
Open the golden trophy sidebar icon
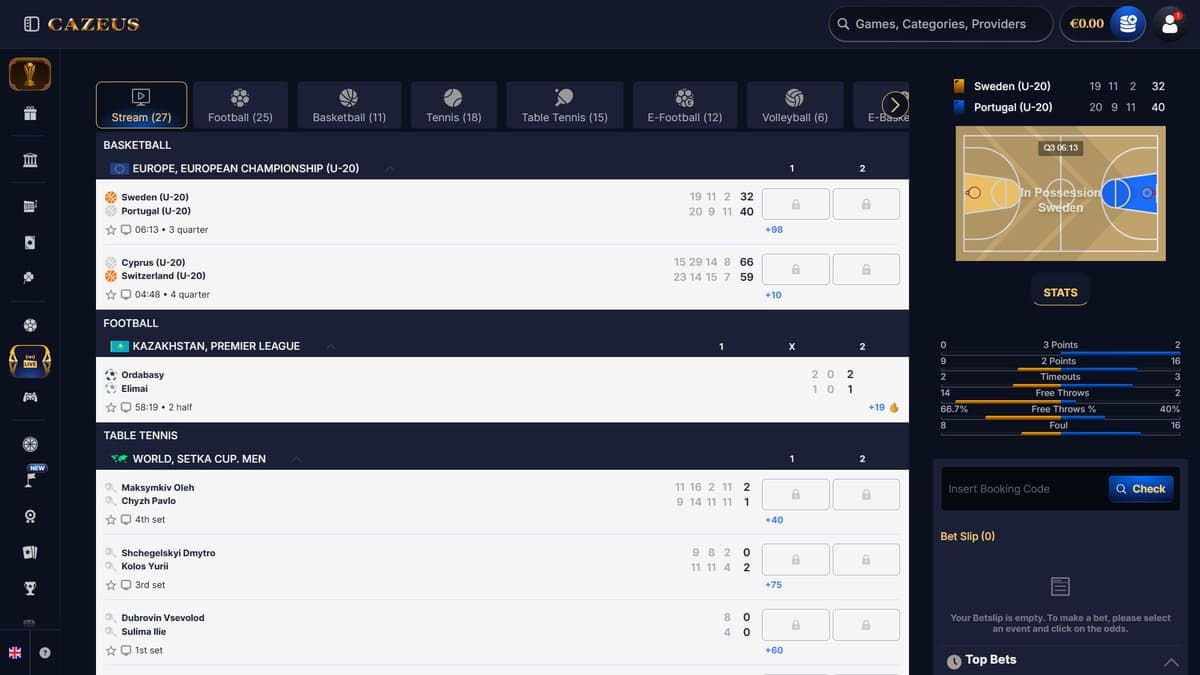[x=30, y=75]
